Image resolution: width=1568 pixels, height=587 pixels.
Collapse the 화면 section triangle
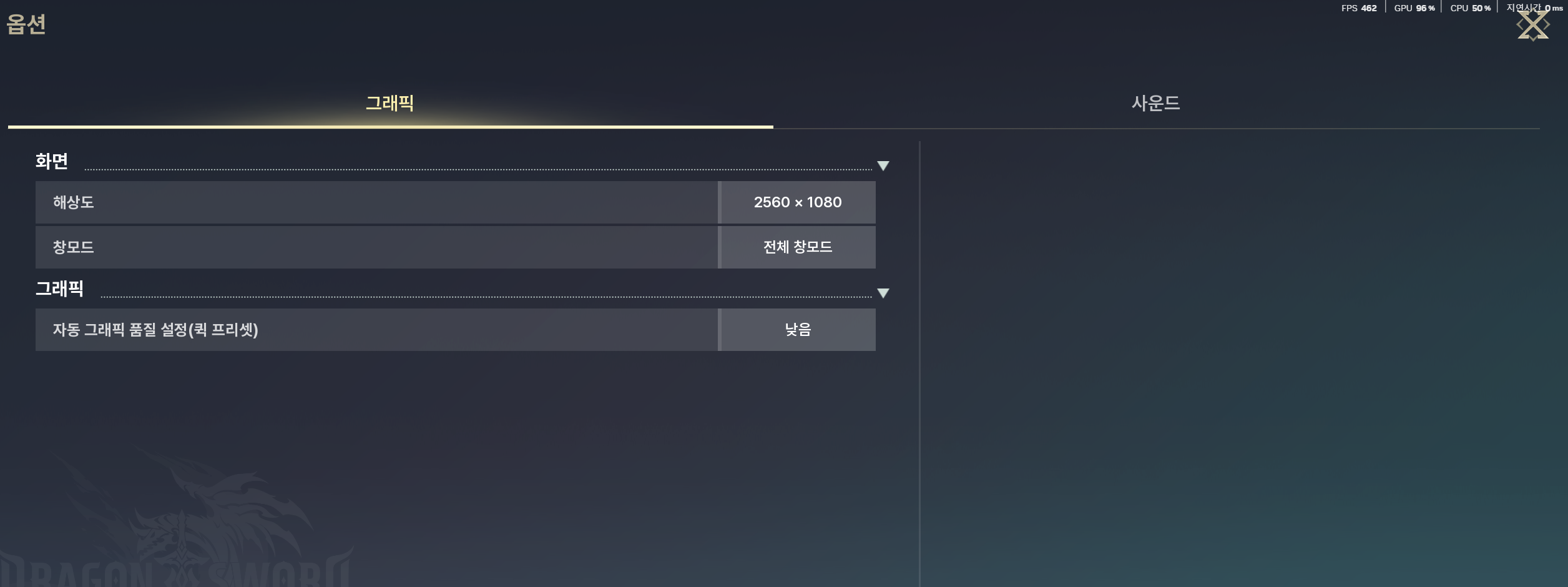tap(883, 166)
